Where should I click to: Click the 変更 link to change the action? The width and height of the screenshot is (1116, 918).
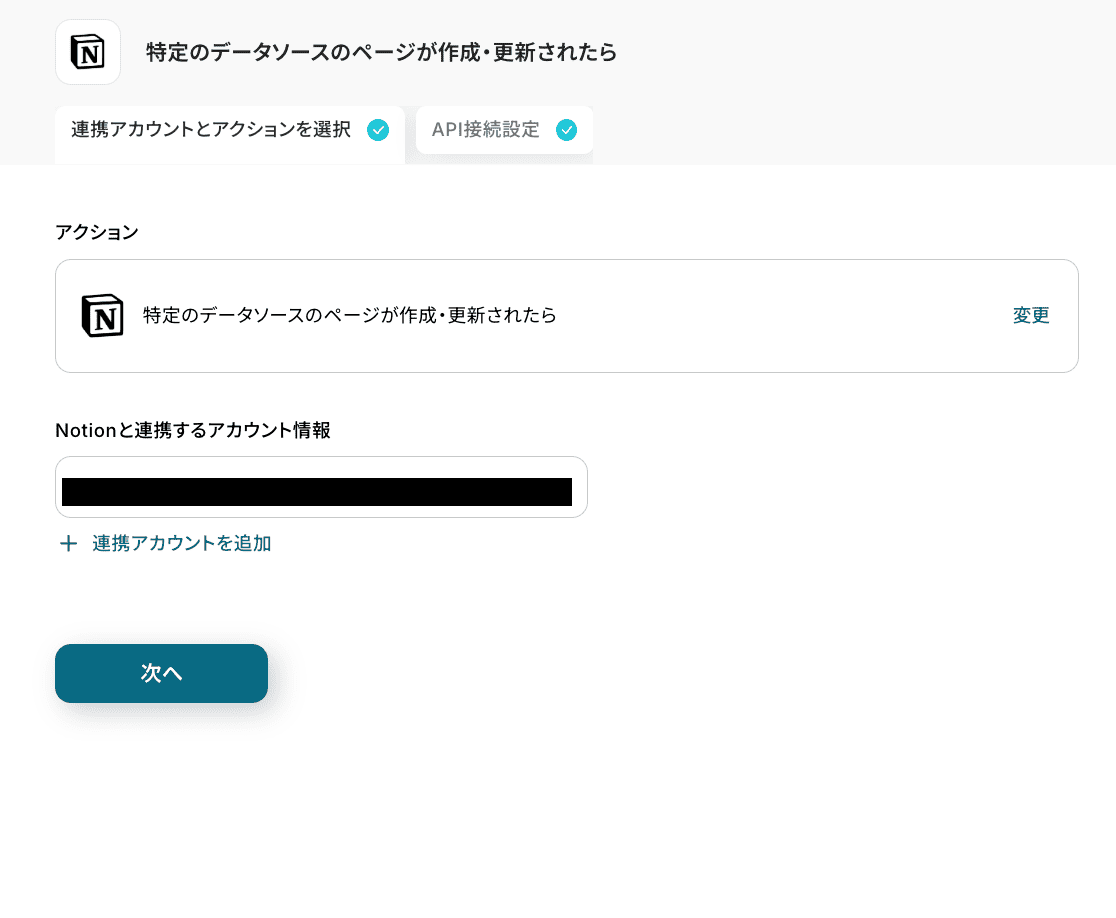click(x=1031, y=316)
